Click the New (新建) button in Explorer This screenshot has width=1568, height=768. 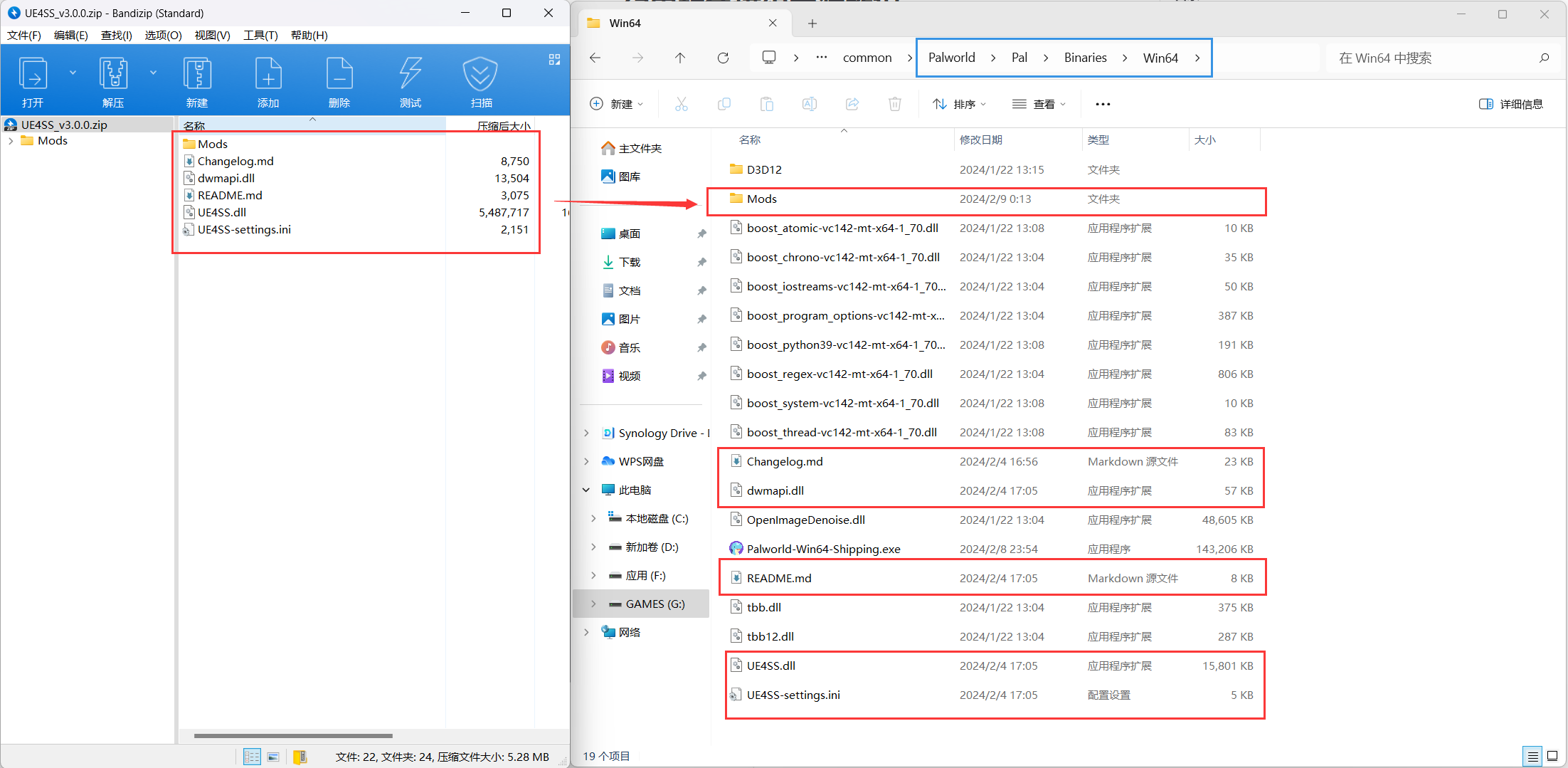[x=616, y=104]
